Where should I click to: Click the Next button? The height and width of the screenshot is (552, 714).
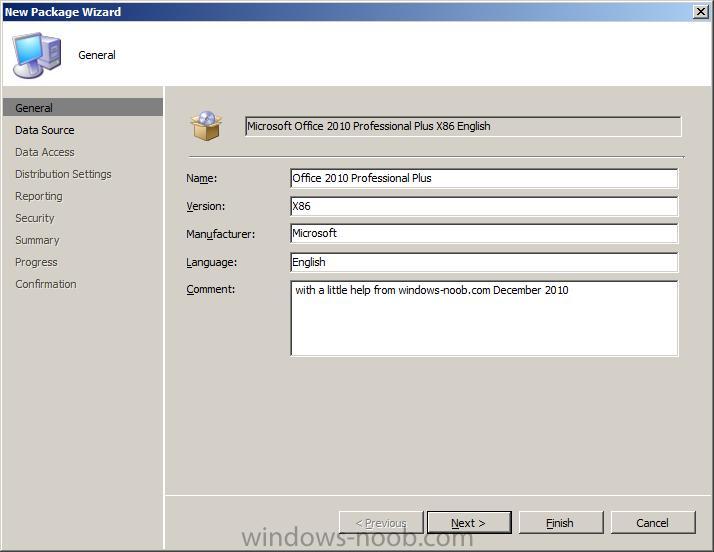tap(469, 522)
